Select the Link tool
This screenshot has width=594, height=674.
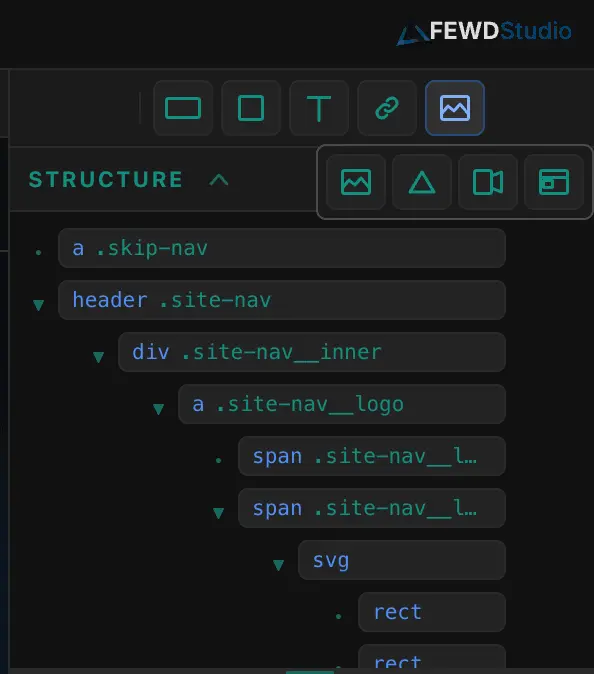click(387, 108)
